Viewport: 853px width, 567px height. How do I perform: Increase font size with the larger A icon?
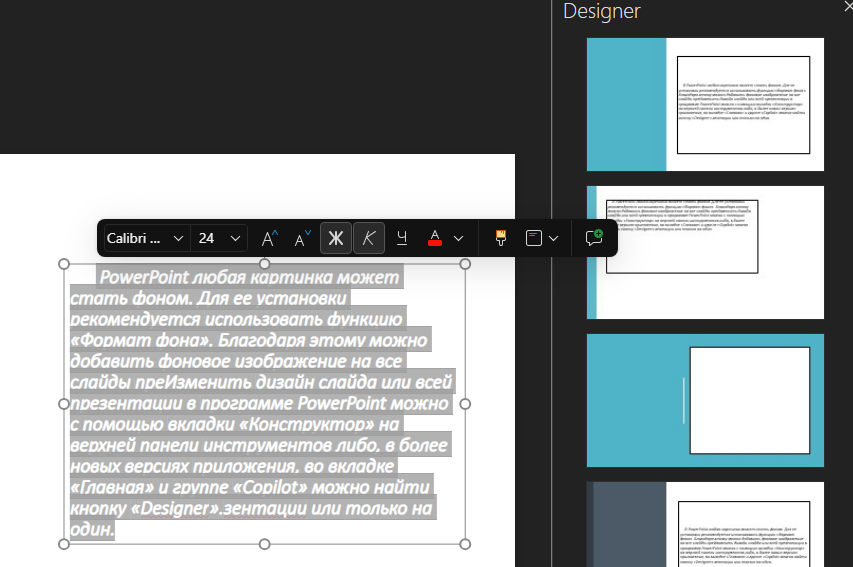(x=270, y=238)
